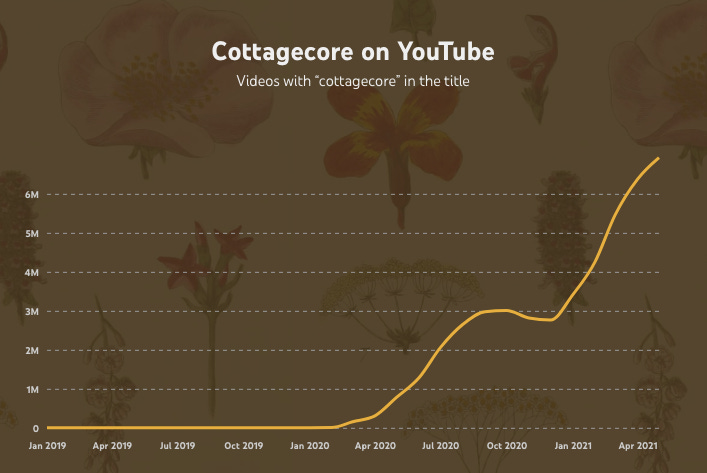Click the "5M" y-axis label
This screenshot has width=707, height=473.
click(x=32, y=234)
